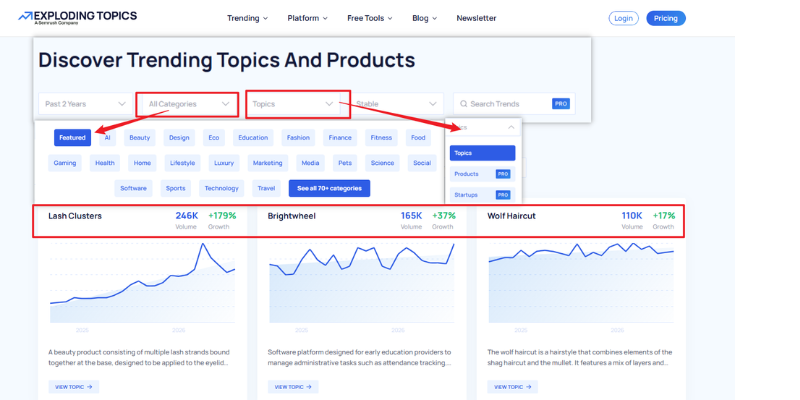Click the search magnifier icon
This screenshot has height=400, width=800.
tap(463, 104)
